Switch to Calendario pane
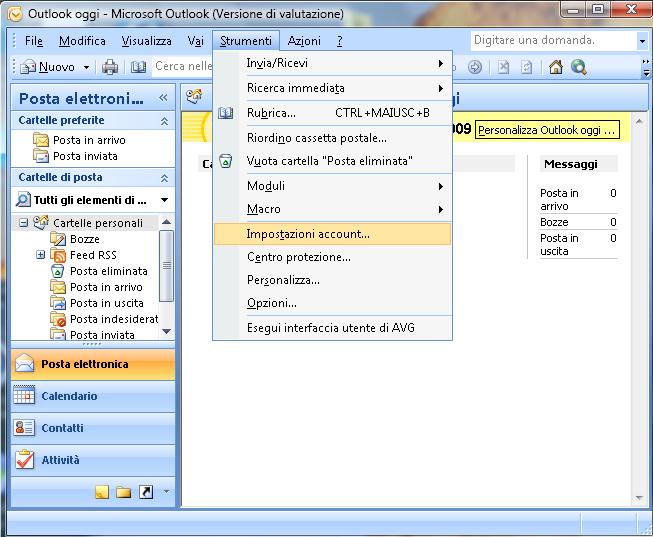 (93, 396)
